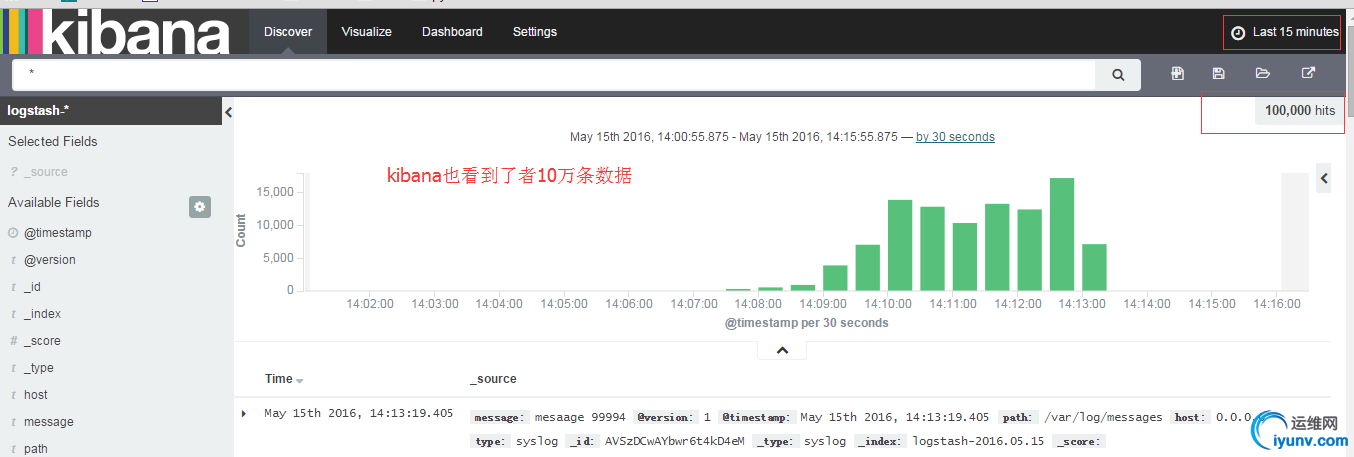Click the tallest histogram bar near 14:12:30
1354x457 pixels.
[1062, 234]
